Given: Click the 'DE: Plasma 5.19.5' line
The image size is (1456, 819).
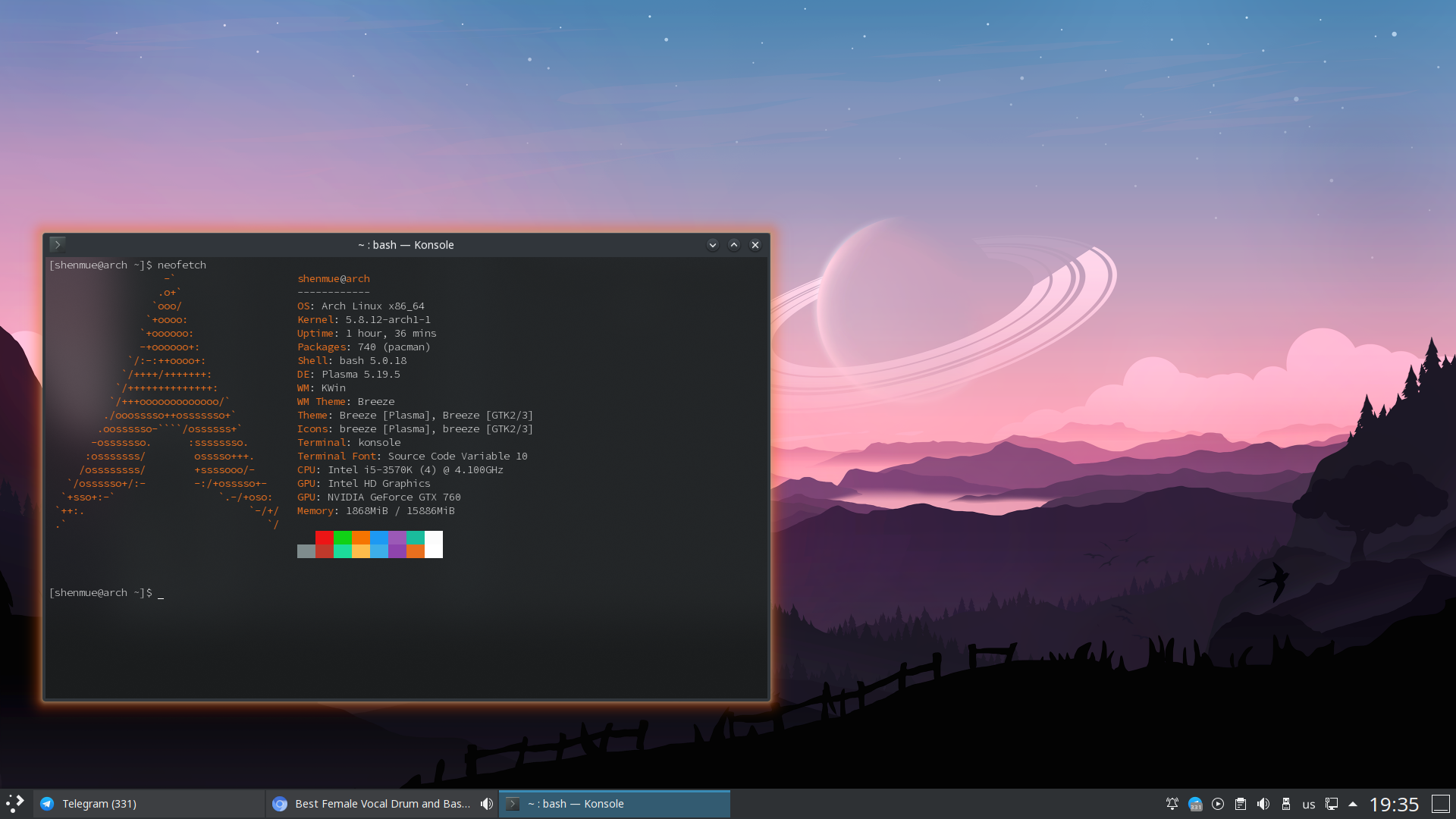Looking at the screenshot, I should (349, 375).
